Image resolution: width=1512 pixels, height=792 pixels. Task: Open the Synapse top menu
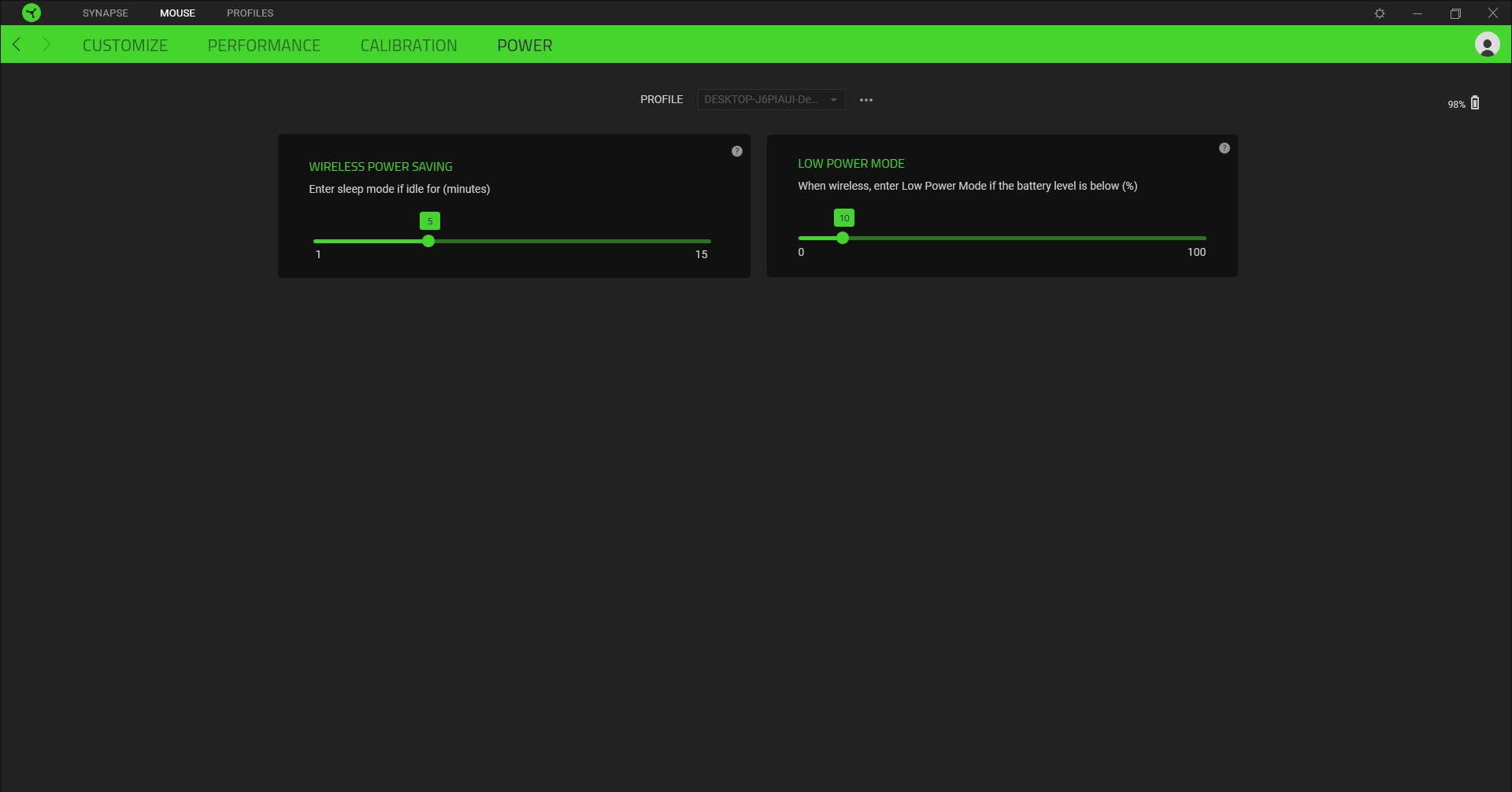pos(105,13)
